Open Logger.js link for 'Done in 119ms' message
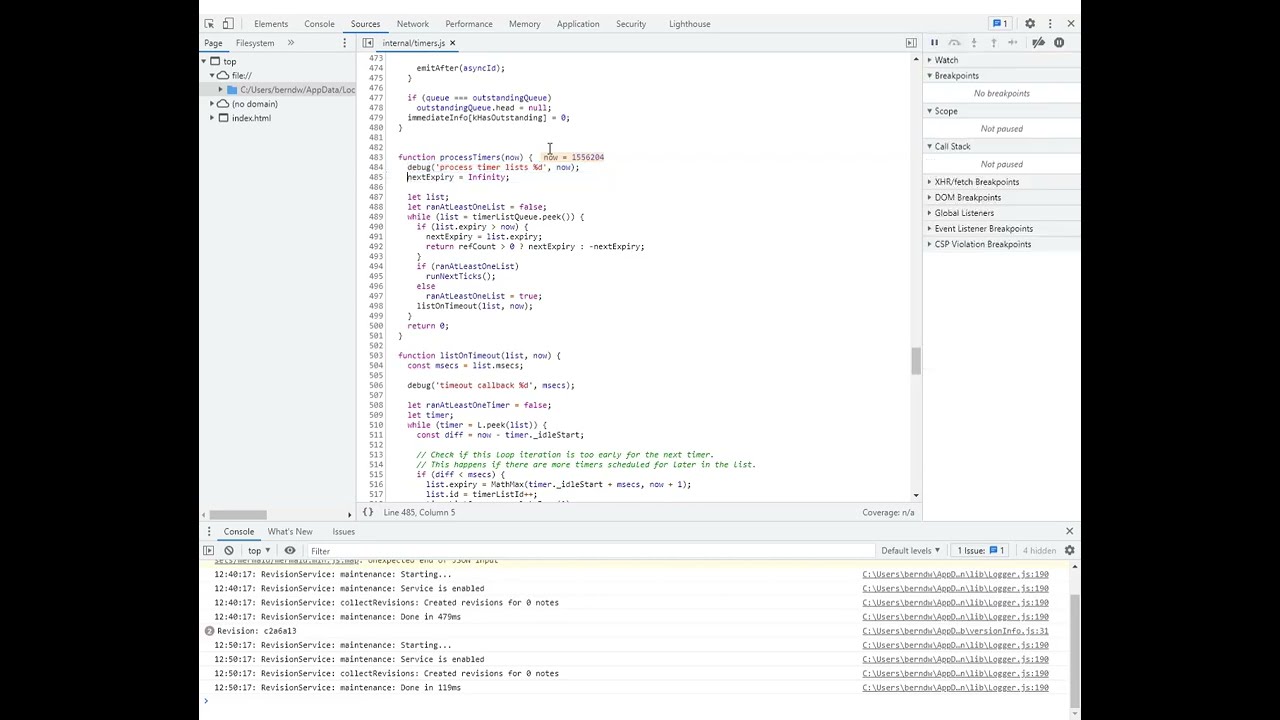The height and width of the screenshot is (720, 1280). coord(955,688)
